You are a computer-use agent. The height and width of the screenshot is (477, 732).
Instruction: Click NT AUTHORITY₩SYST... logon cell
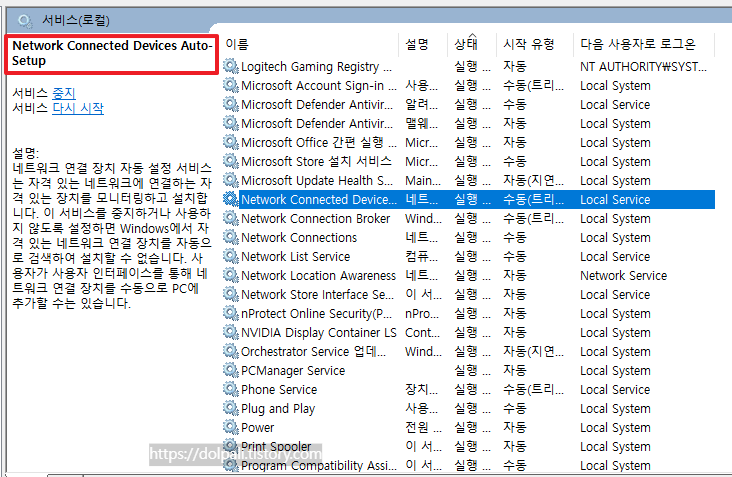(643, 67)
